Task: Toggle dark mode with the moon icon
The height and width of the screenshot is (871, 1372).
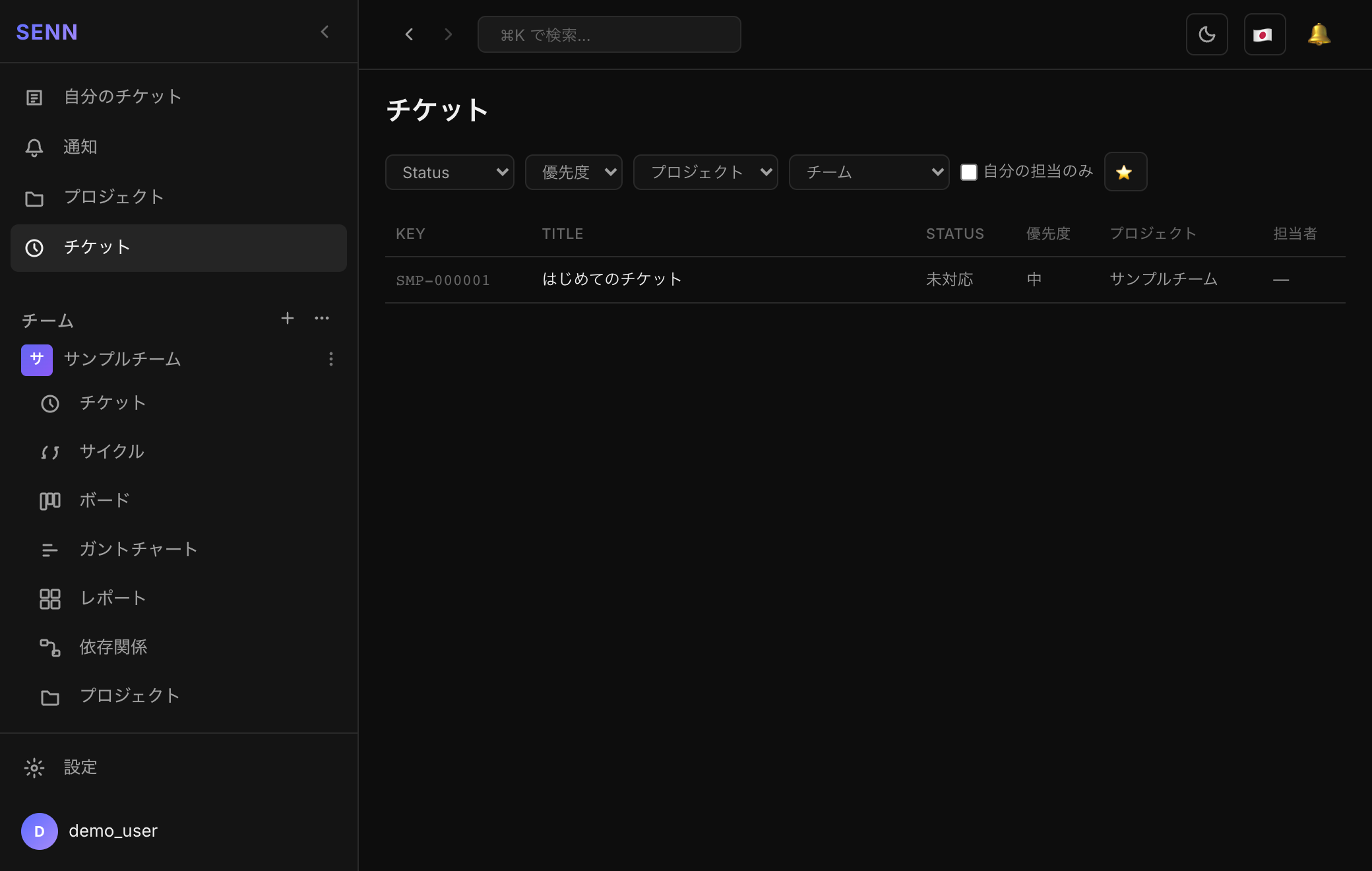Action: [1206, 34]
